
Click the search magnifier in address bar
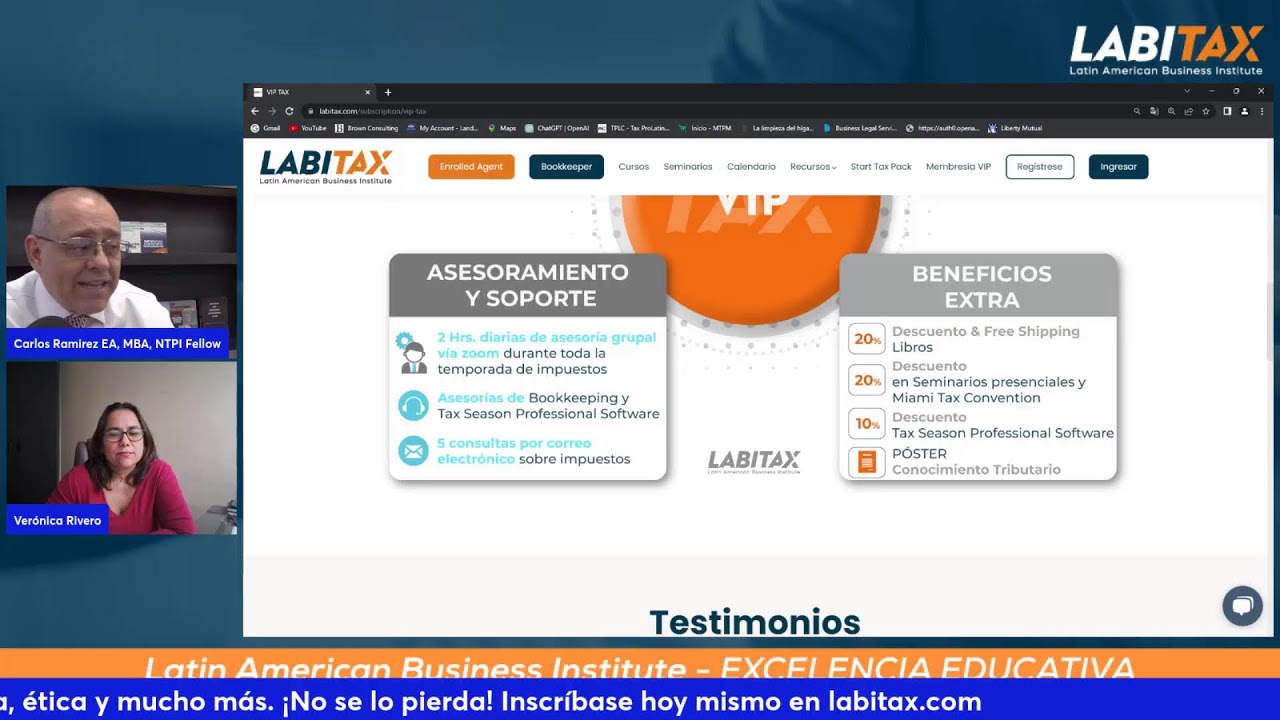tap(1137, 111)
